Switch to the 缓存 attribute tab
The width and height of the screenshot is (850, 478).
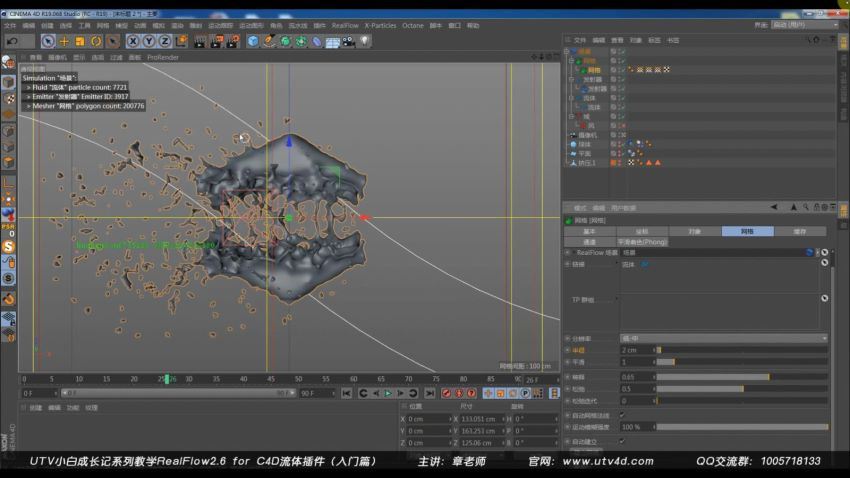[800, 231]
